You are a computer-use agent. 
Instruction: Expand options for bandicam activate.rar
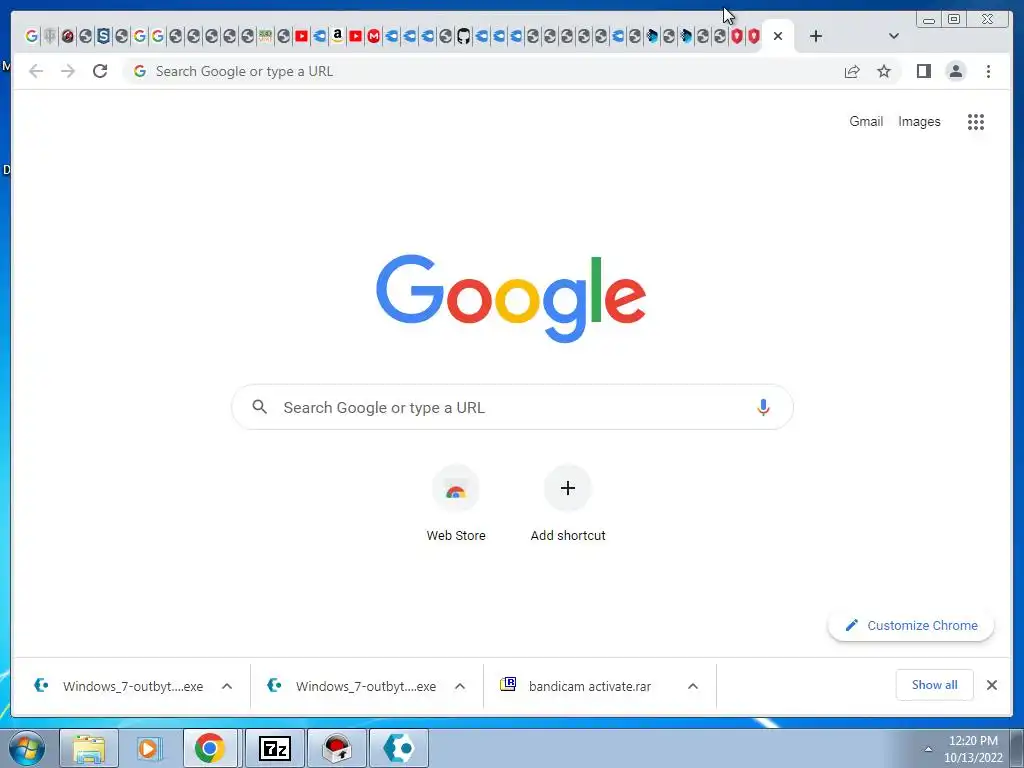693,686
